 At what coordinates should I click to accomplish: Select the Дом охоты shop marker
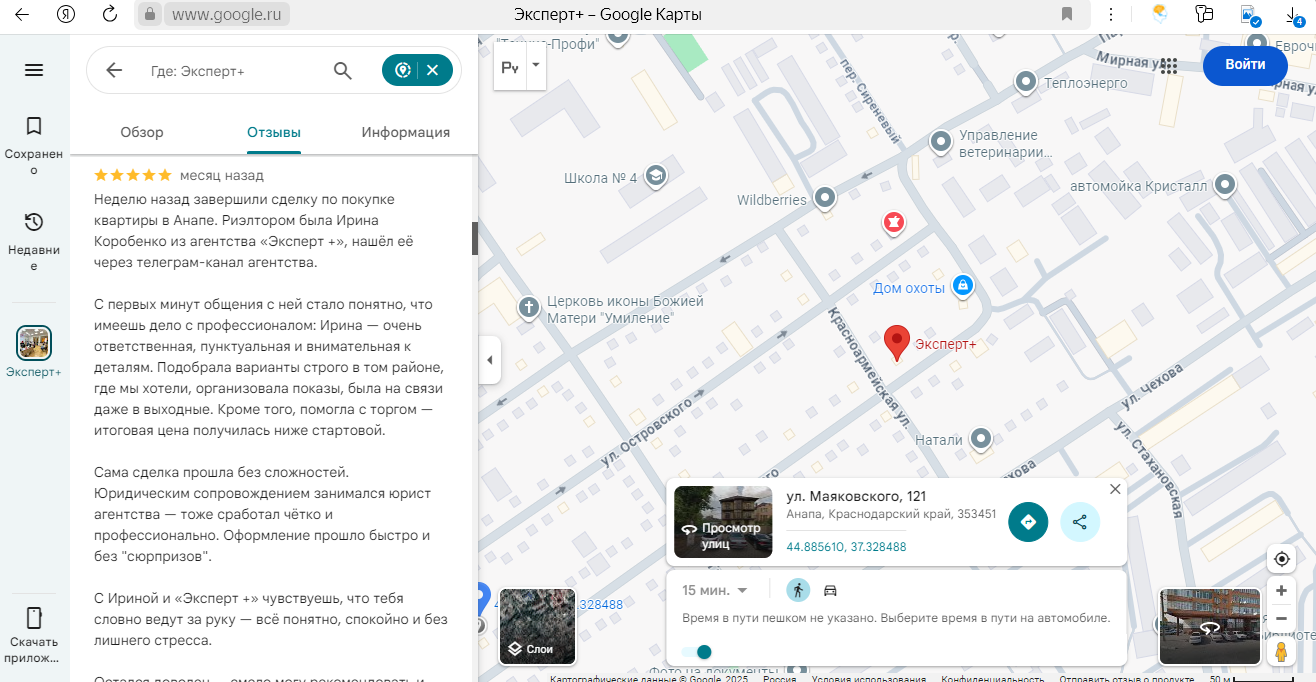coord(962,286)
